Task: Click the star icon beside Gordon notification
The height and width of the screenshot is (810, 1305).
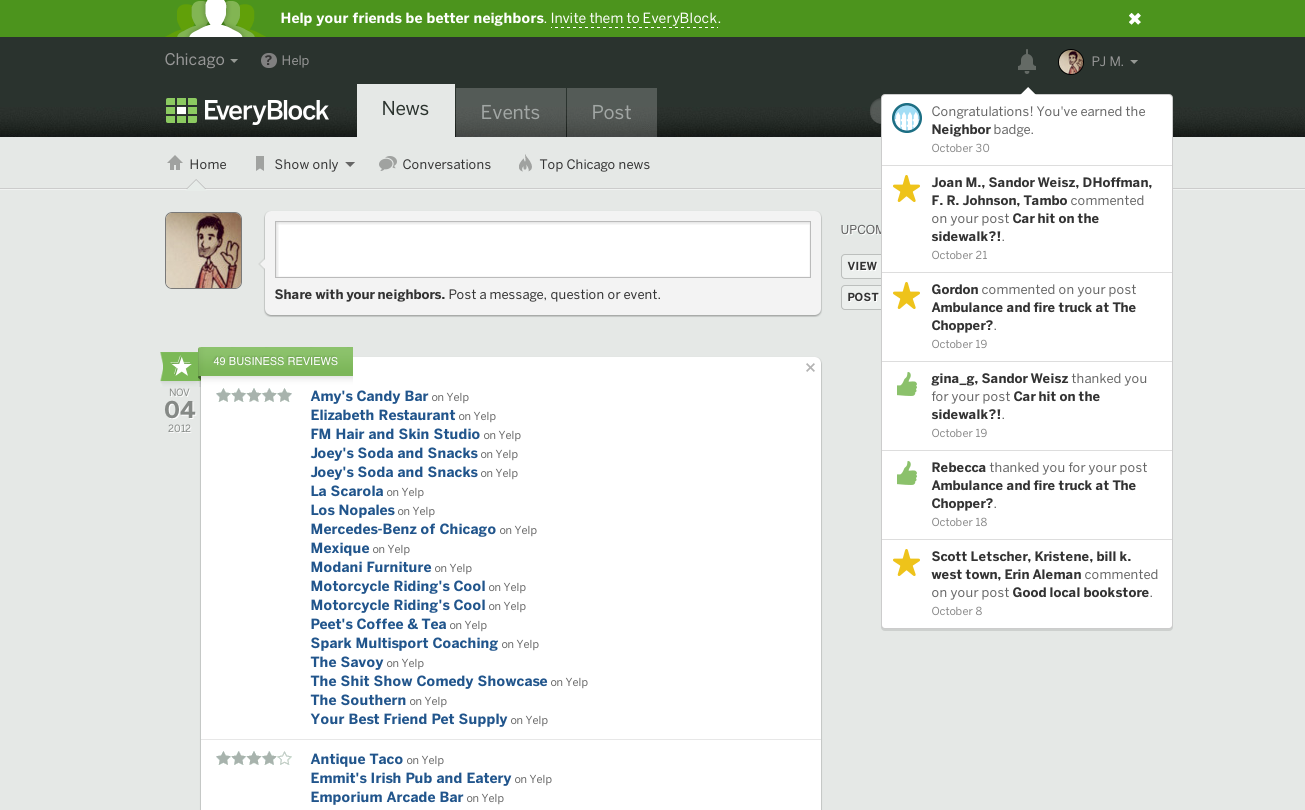Action: [x=906, y=296]
